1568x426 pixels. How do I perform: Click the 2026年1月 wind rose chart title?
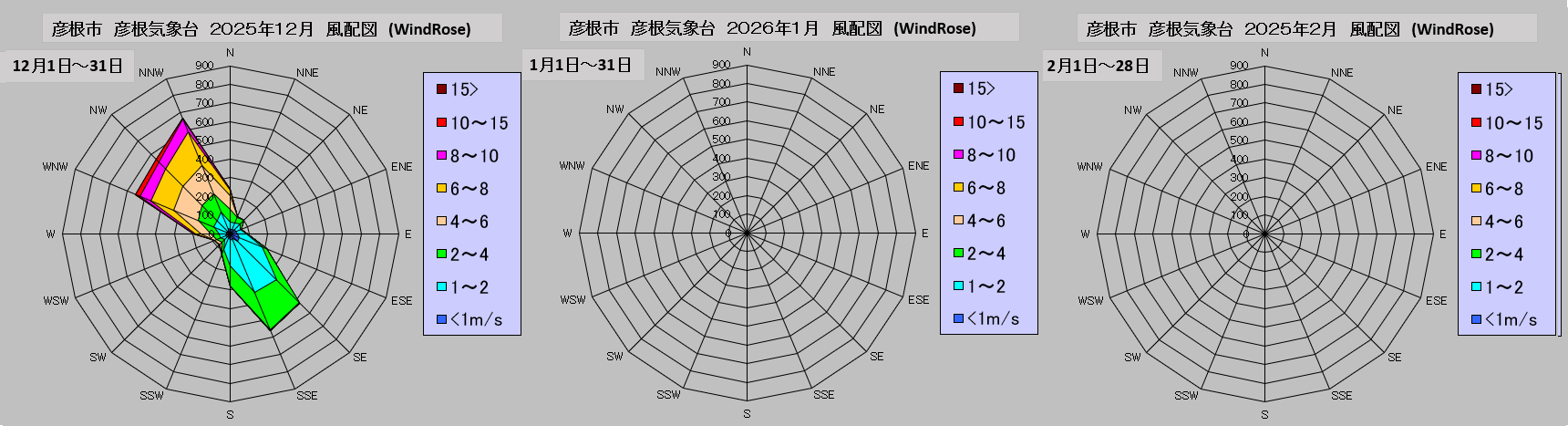click(772, 28)
